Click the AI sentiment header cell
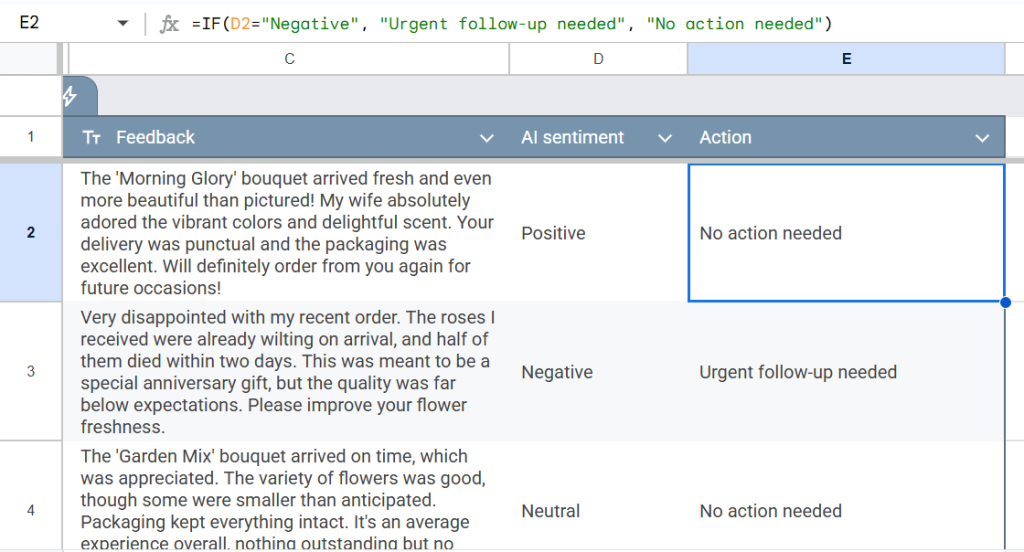The width and height of the screenshot is (1024, 552). coord(598,137)
